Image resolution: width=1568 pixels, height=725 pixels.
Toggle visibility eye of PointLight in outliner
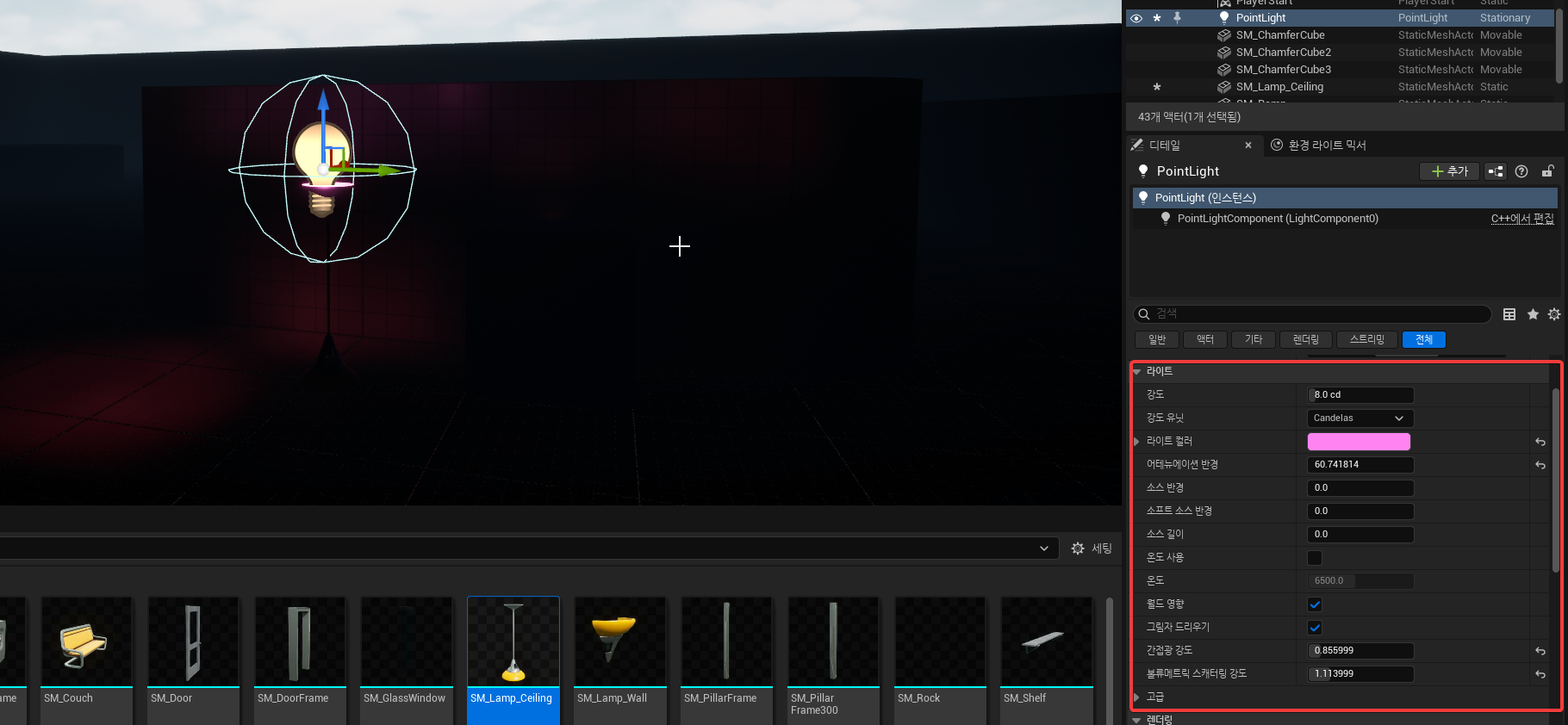[1136, 18]
